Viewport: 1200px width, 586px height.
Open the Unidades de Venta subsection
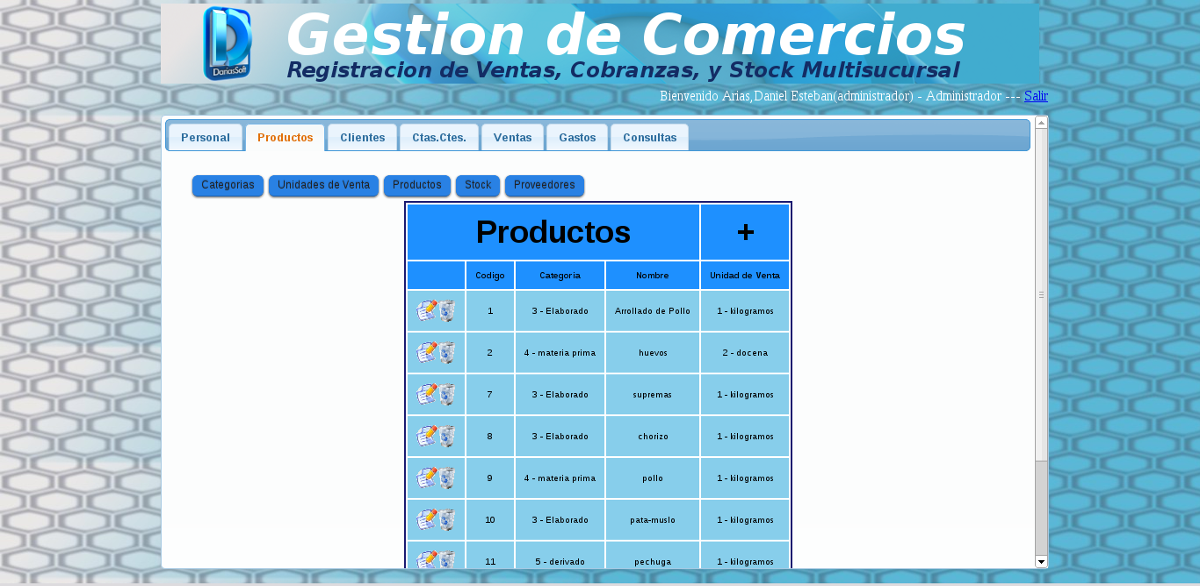[323, 185]
